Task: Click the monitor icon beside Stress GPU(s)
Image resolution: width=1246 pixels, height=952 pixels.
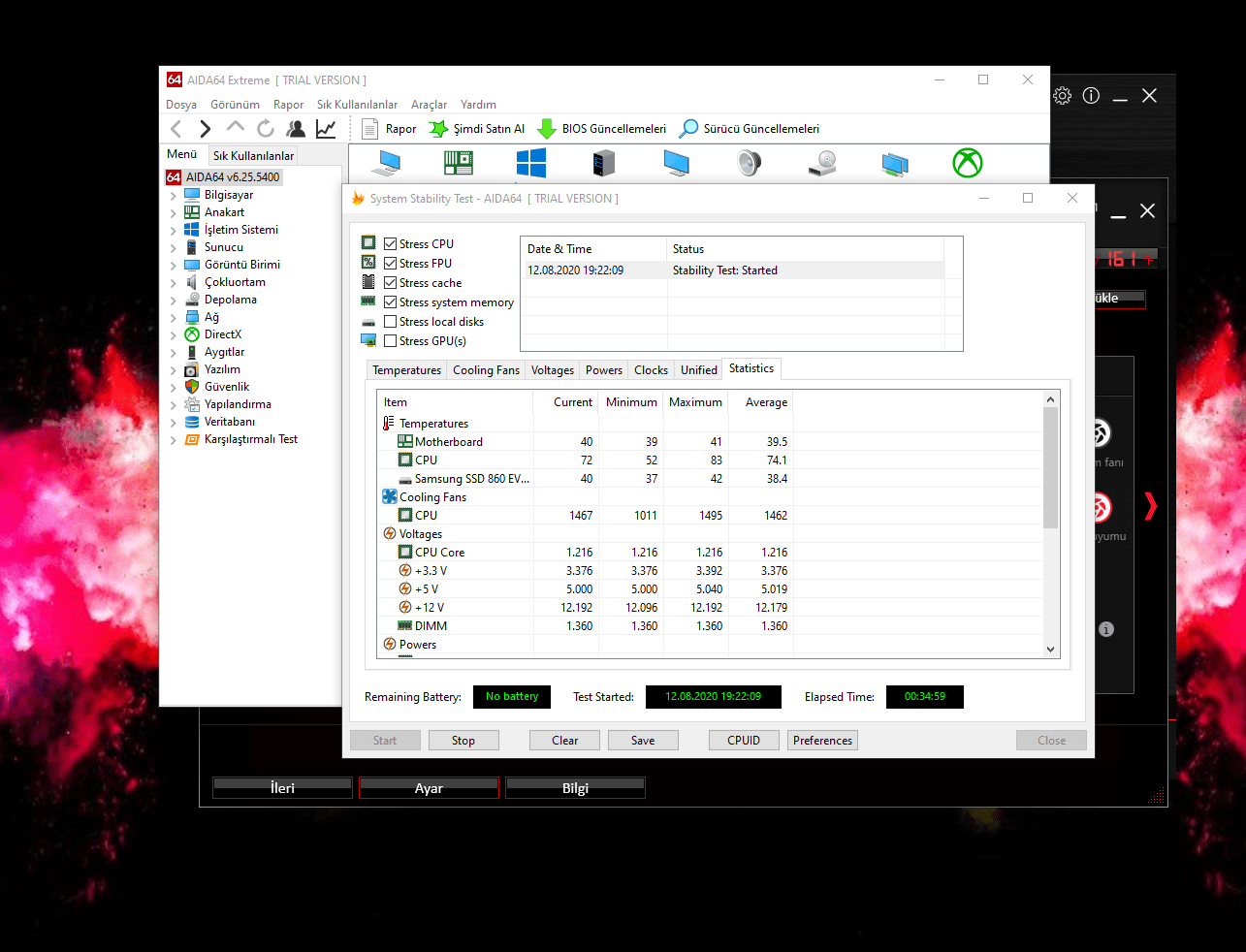Action: tap(368, 340)
